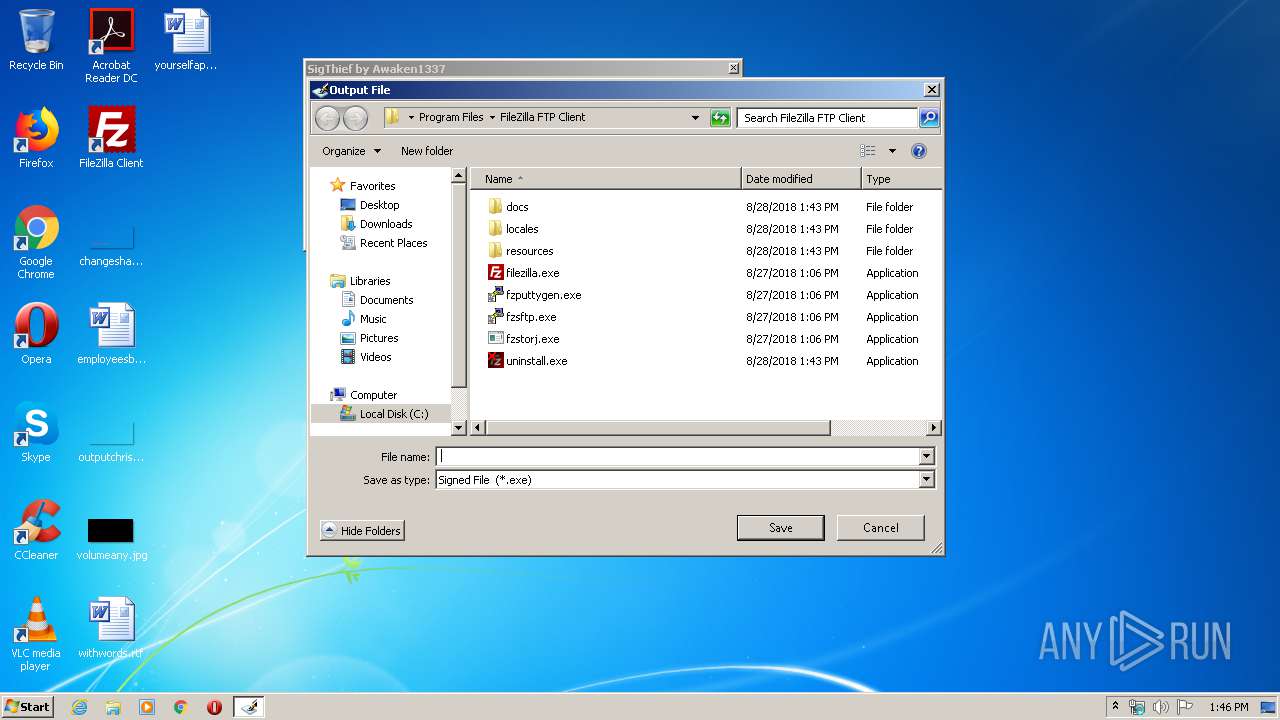Image resolution: width=1280 pixels, height=720 pixels.
Task: Select Favorites in the navigation pane
Action: (x=372, y=186)
